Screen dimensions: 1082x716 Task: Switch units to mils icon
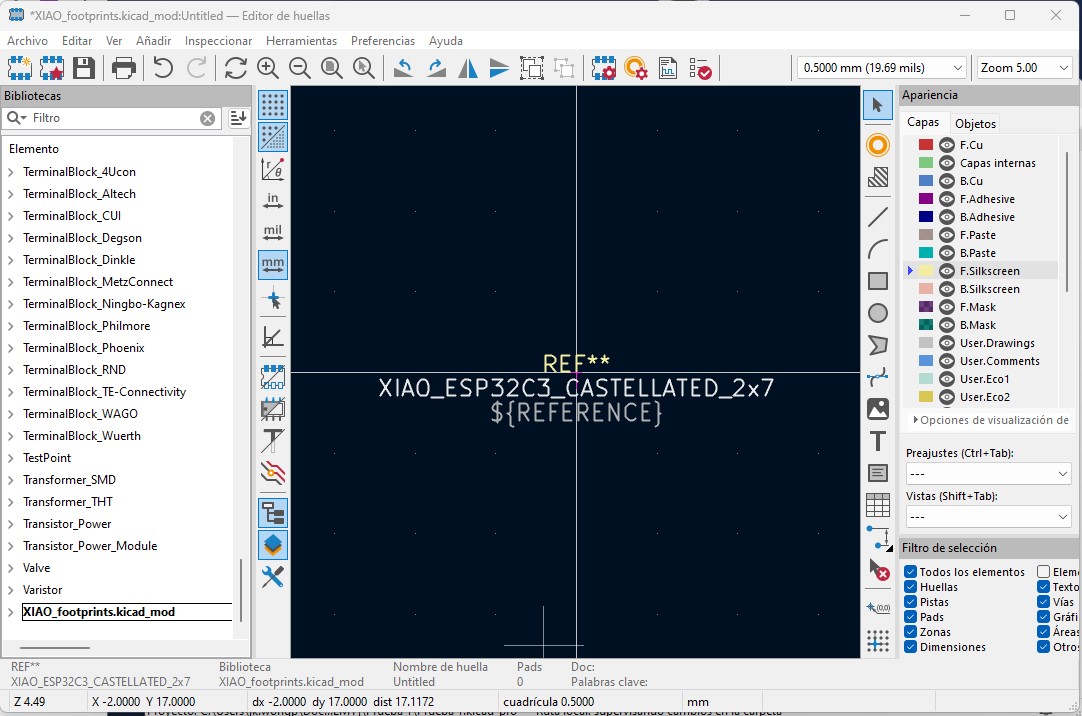point(273,232)
